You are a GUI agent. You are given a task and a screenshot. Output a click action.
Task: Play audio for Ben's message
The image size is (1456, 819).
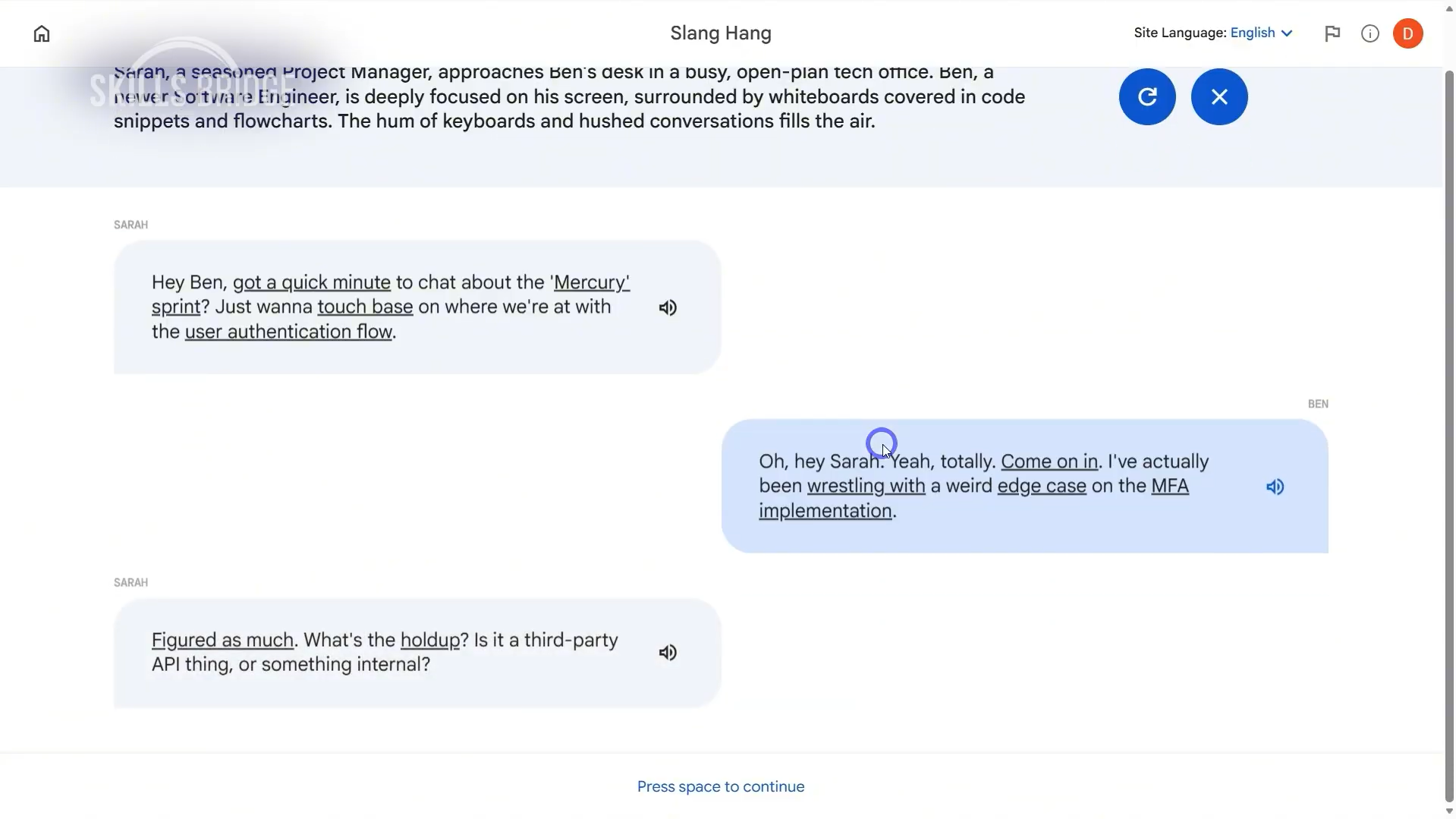[1275, 487]
